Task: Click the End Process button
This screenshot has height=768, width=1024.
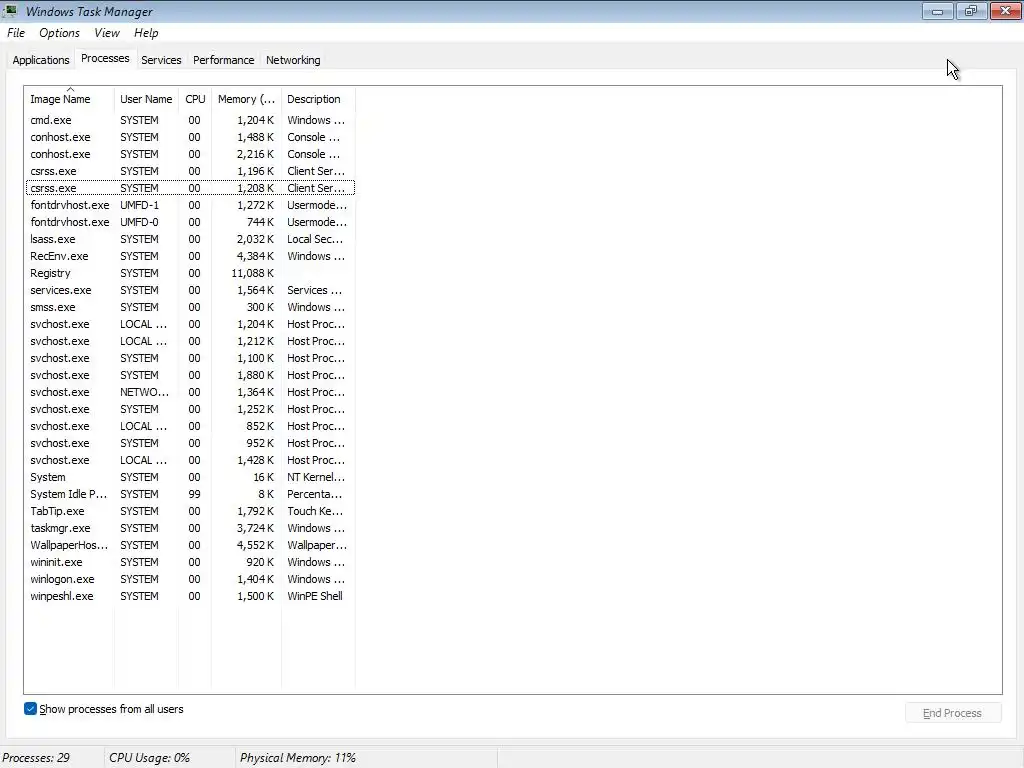Action: tap(952, 713)
